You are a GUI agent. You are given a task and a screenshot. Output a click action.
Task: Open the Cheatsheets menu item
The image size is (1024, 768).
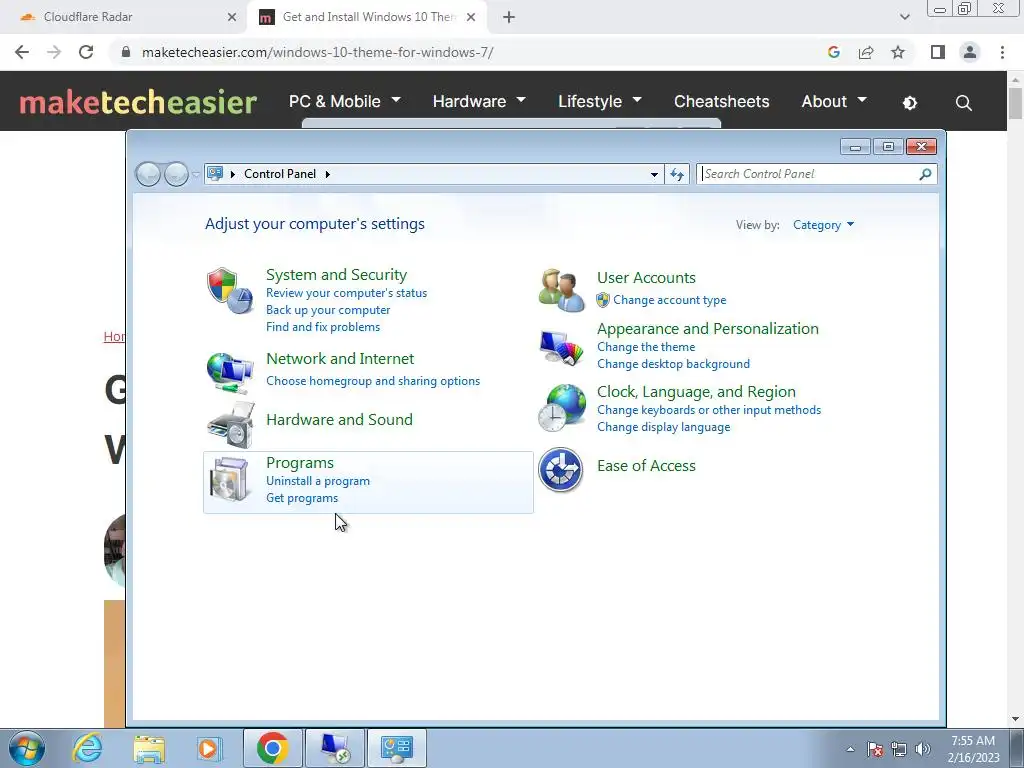(x=721, y=101)
